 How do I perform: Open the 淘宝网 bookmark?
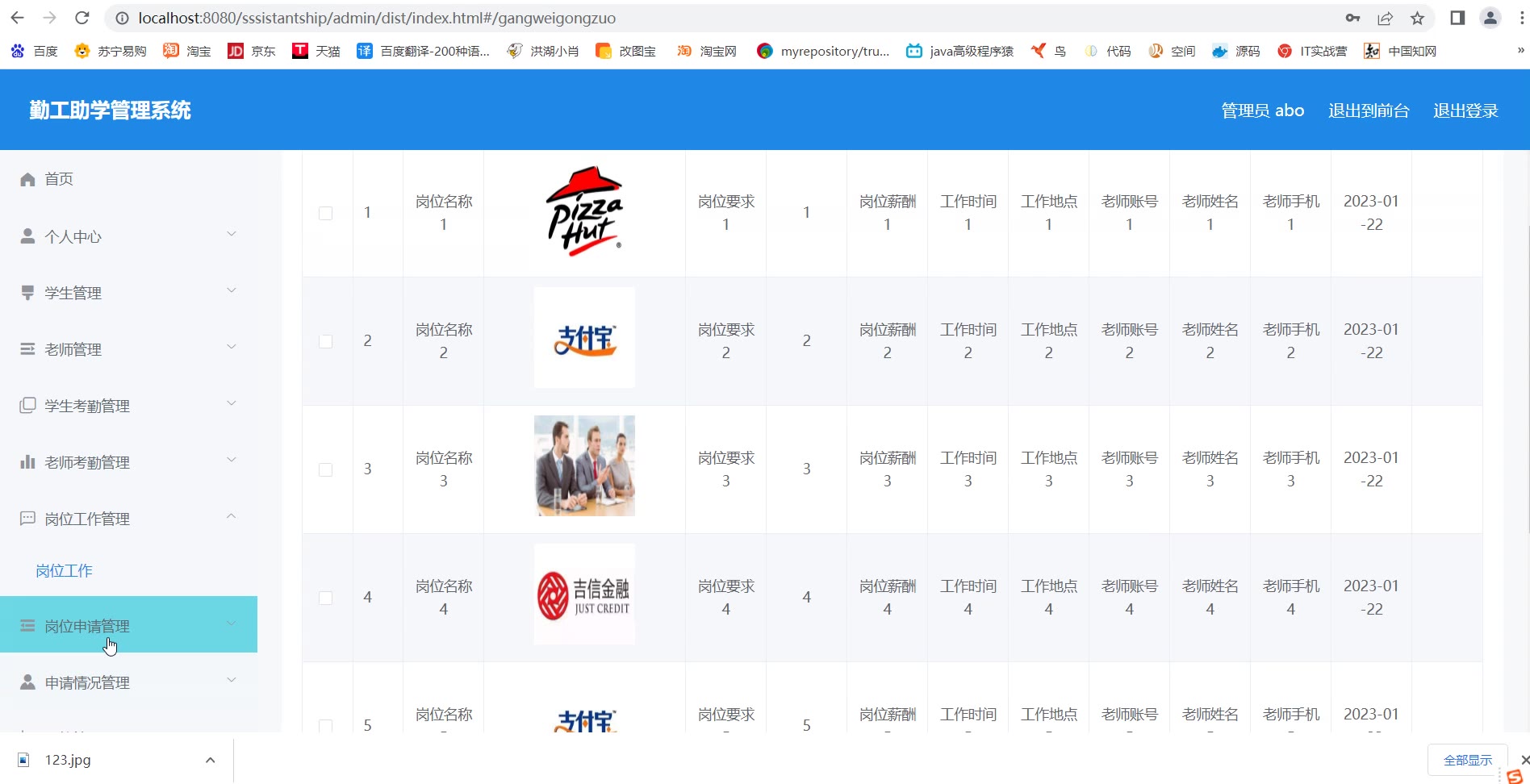pyautogui.click(x=706, y=51)
